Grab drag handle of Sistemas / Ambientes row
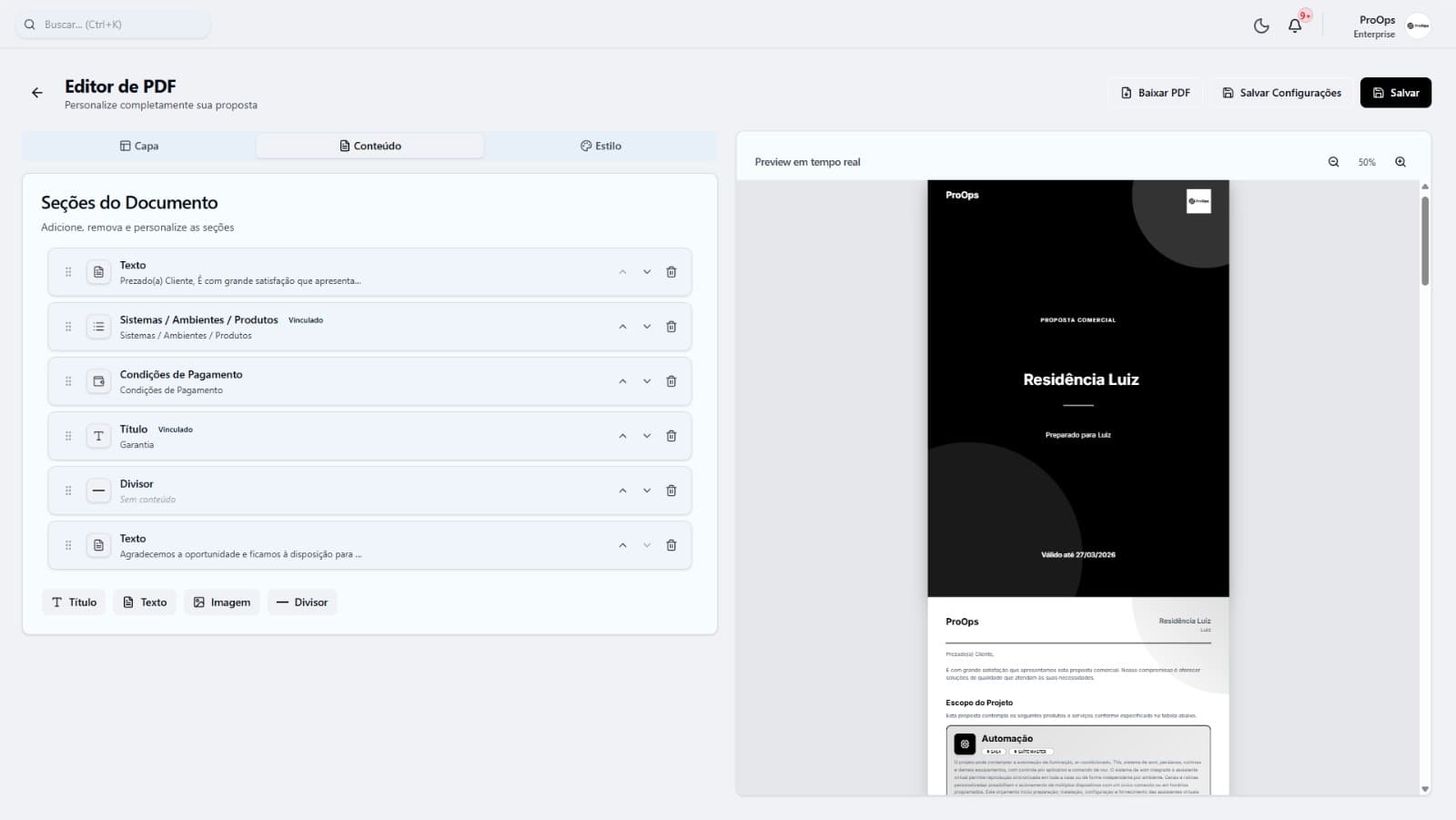1456x820 pixels. [68, 327]
